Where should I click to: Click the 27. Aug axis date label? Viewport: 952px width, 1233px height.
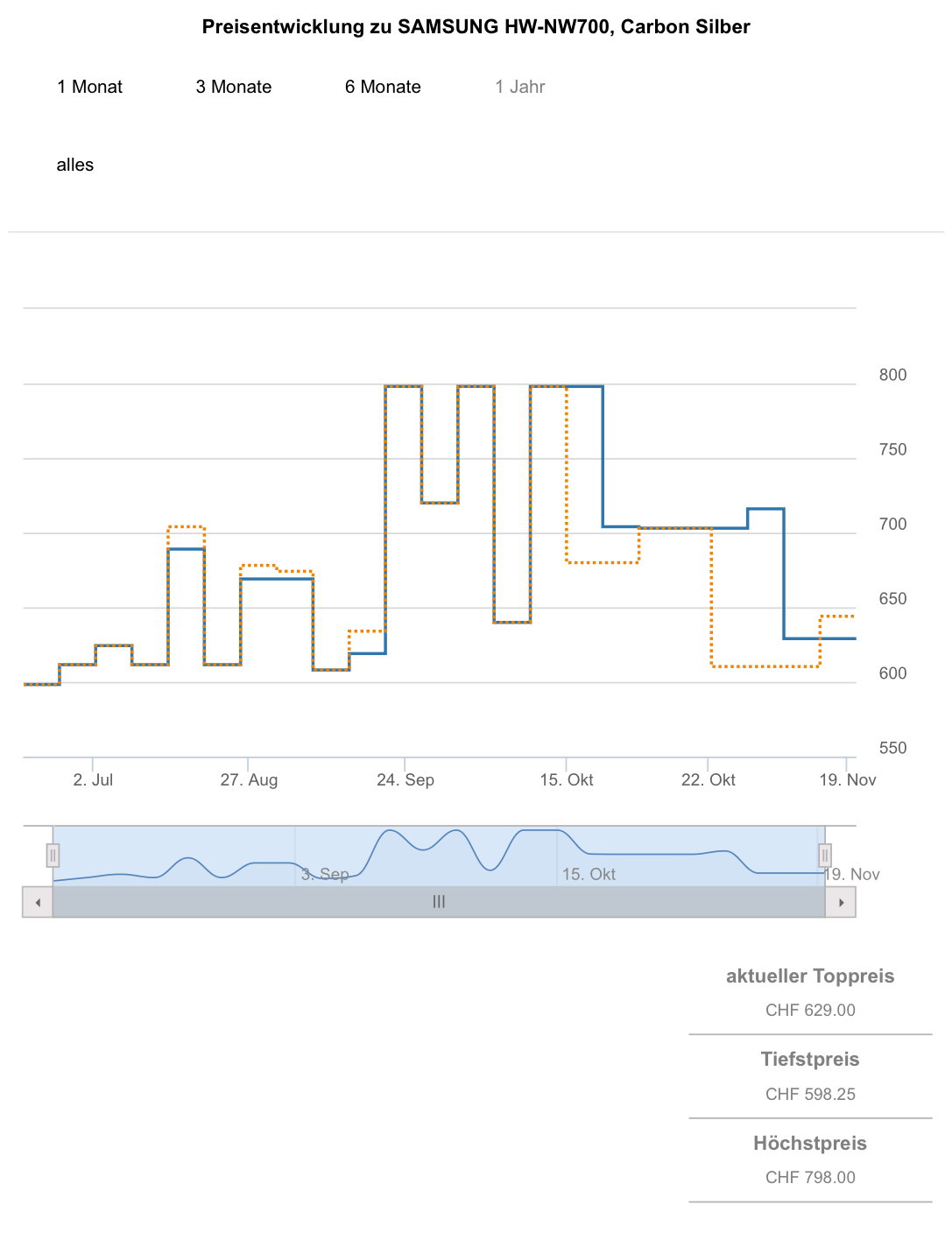249,779
